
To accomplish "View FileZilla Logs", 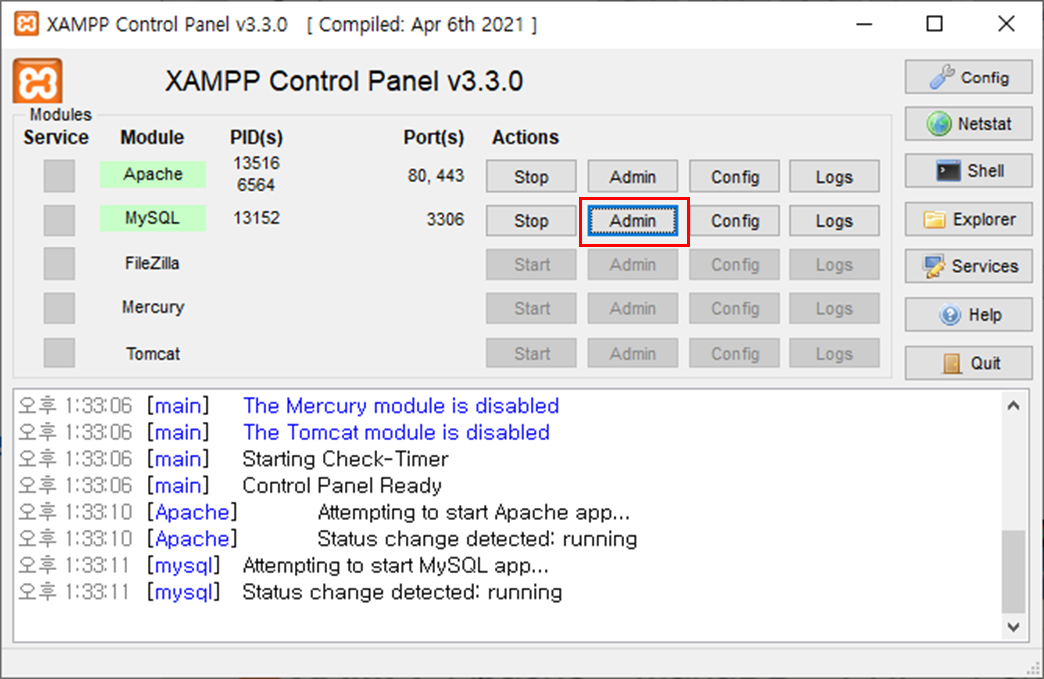I will [x=834, y=264].
